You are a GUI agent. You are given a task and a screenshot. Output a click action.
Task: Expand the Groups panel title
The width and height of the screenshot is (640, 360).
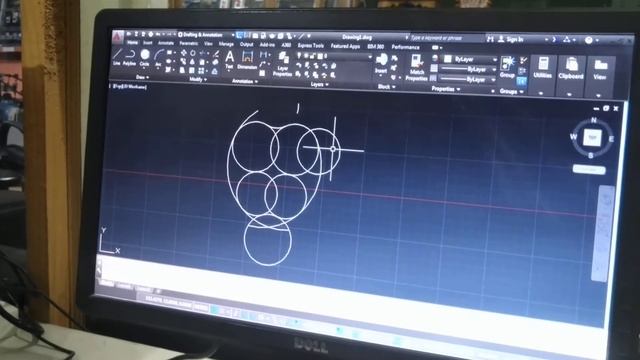[x=511, y=91]
